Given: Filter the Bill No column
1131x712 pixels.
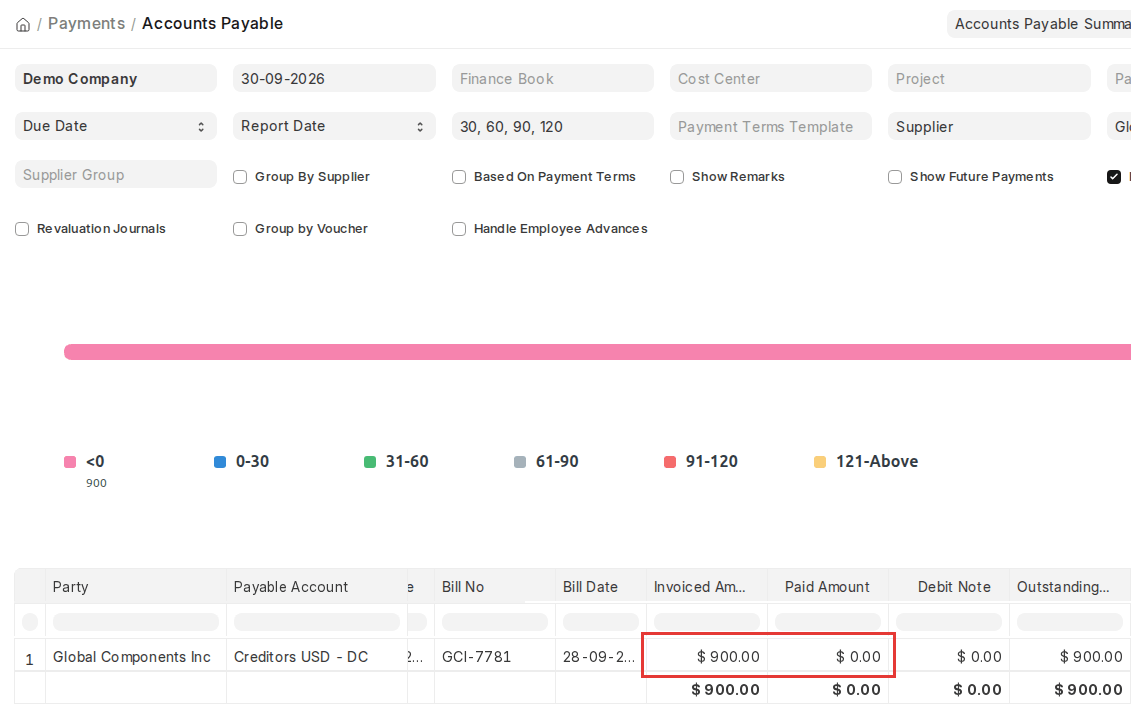Looking at the screenshot, I should pos(495,621).
